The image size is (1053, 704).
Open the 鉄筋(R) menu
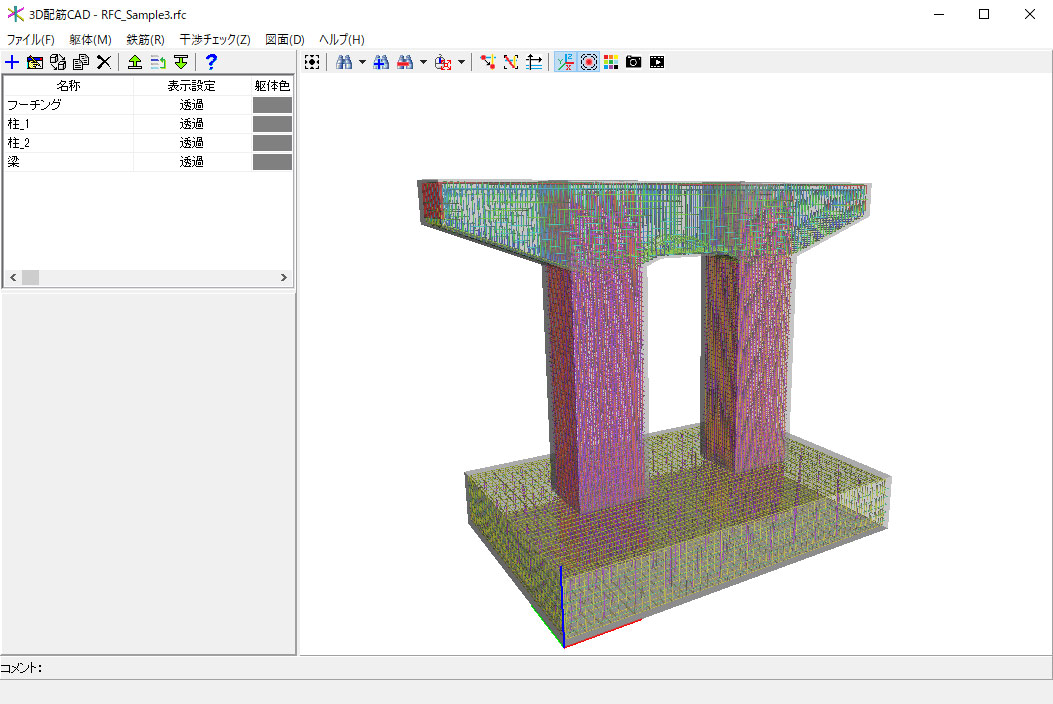[145, 39]
